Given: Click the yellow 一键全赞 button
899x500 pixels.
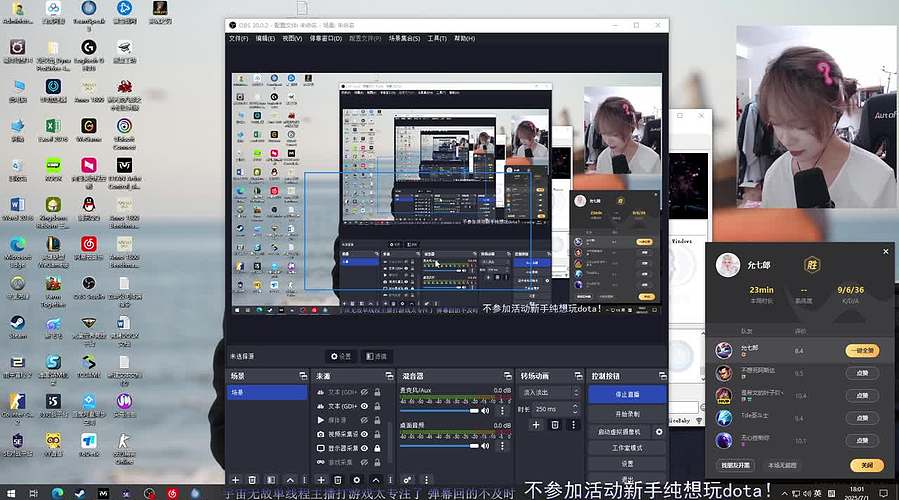Looking at the screenshot, I should click(862, 350).
